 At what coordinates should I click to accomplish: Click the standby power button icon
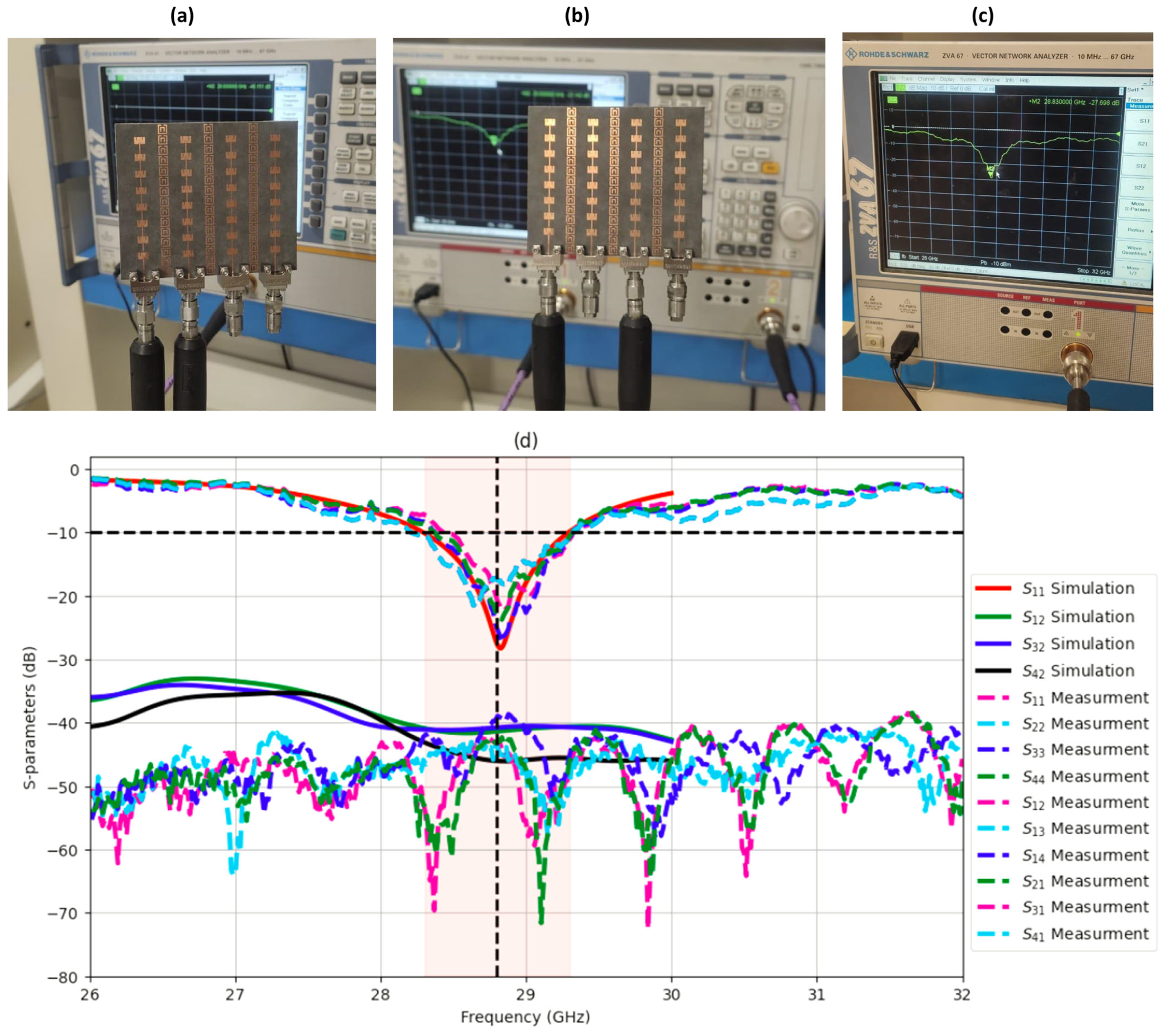coord(874,343)
